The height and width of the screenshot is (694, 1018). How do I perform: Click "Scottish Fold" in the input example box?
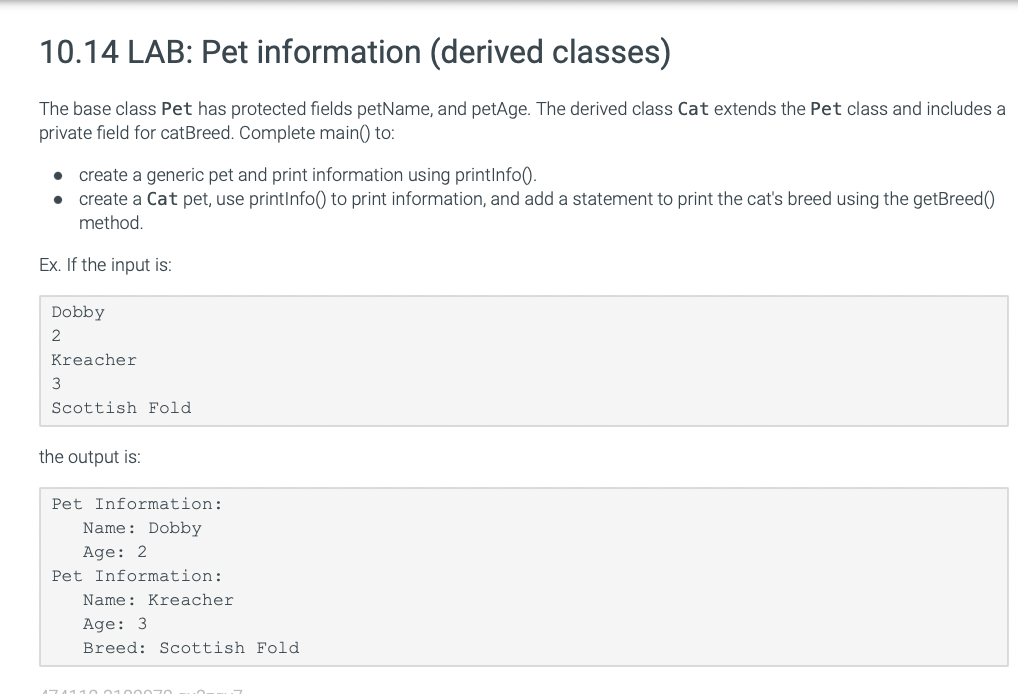(121, 408)
